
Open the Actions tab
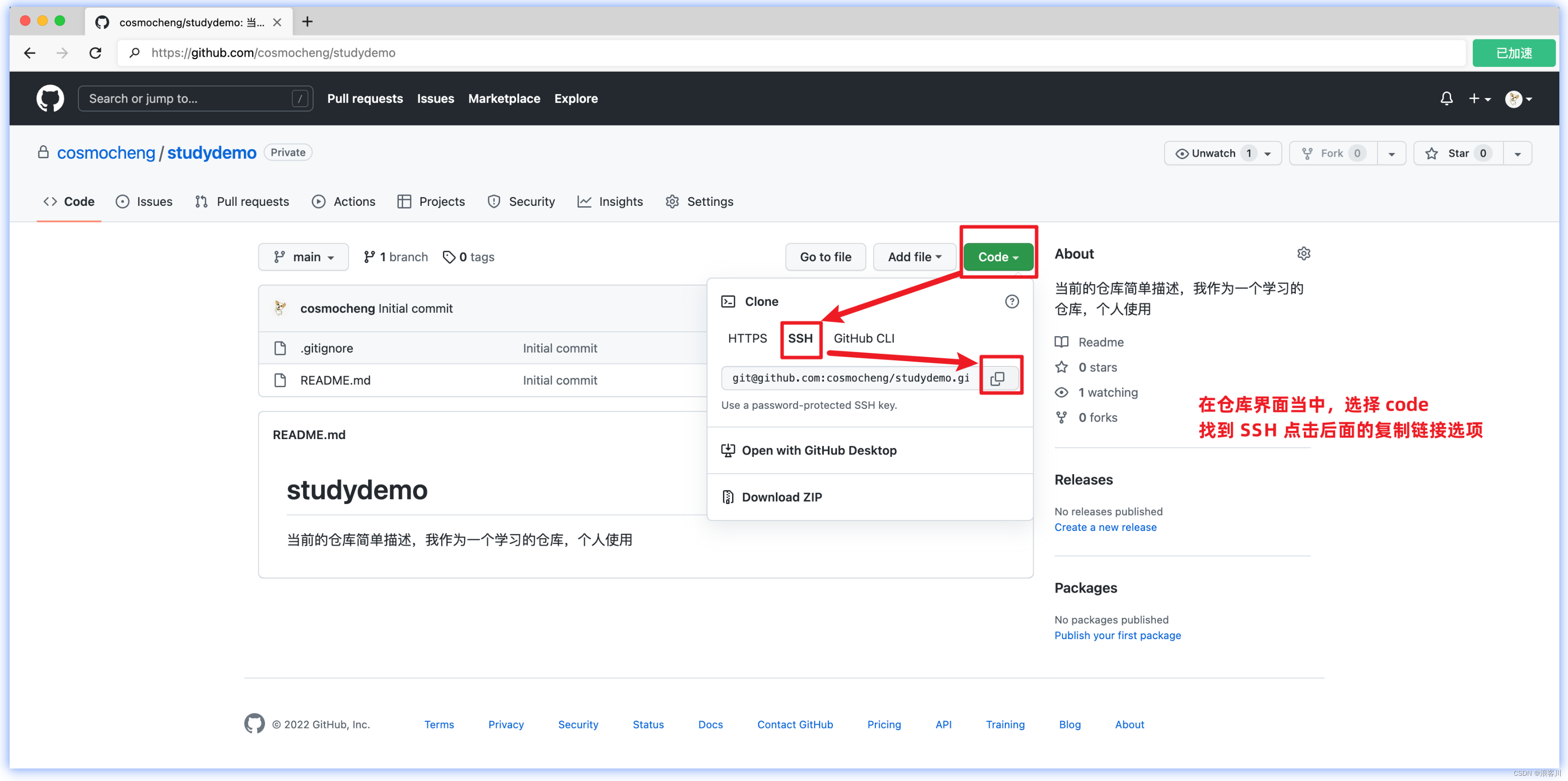(343, 202)
